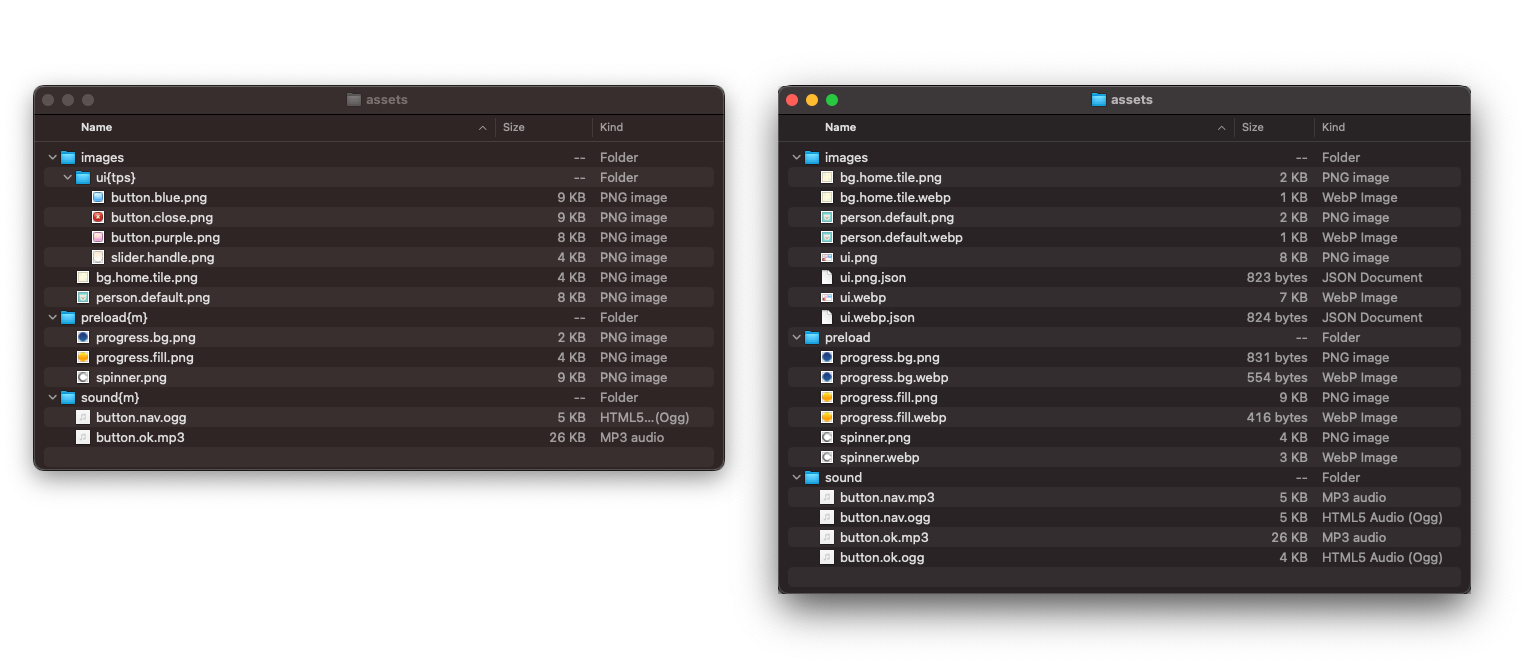Viewport: 1525px width, 664px height.
Task: Click the green zoom button on right window
Action: click(832, 100)
